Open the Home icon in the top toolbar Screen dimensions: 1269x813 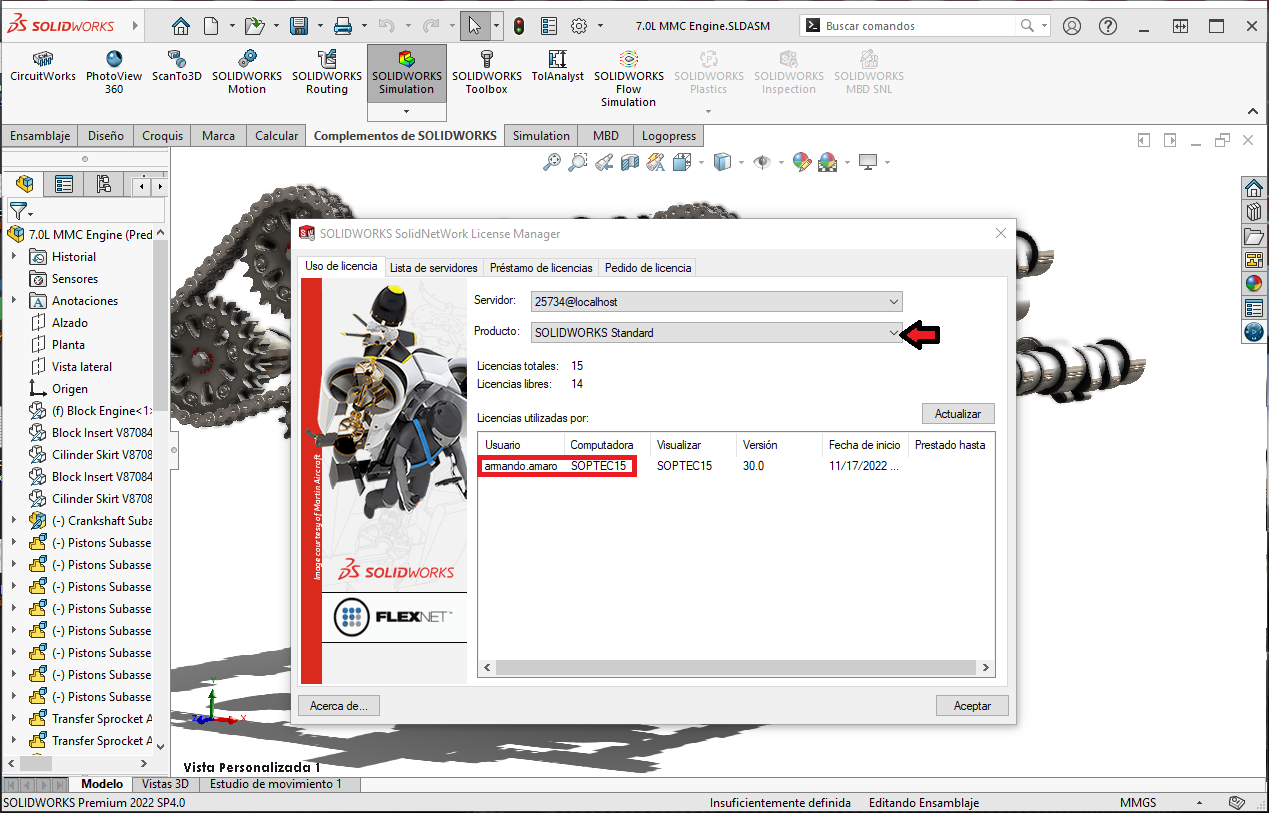pos(180,26)
